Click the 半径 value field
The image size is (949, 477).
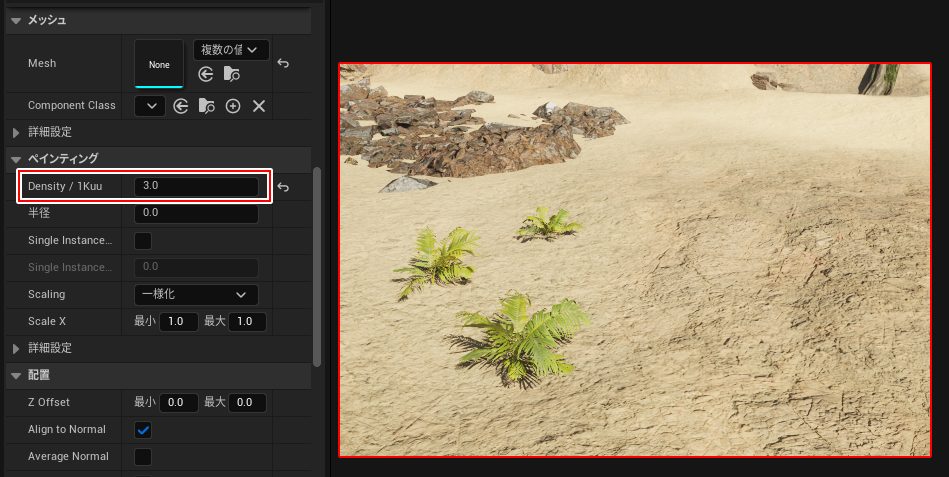tap(196, 214)
